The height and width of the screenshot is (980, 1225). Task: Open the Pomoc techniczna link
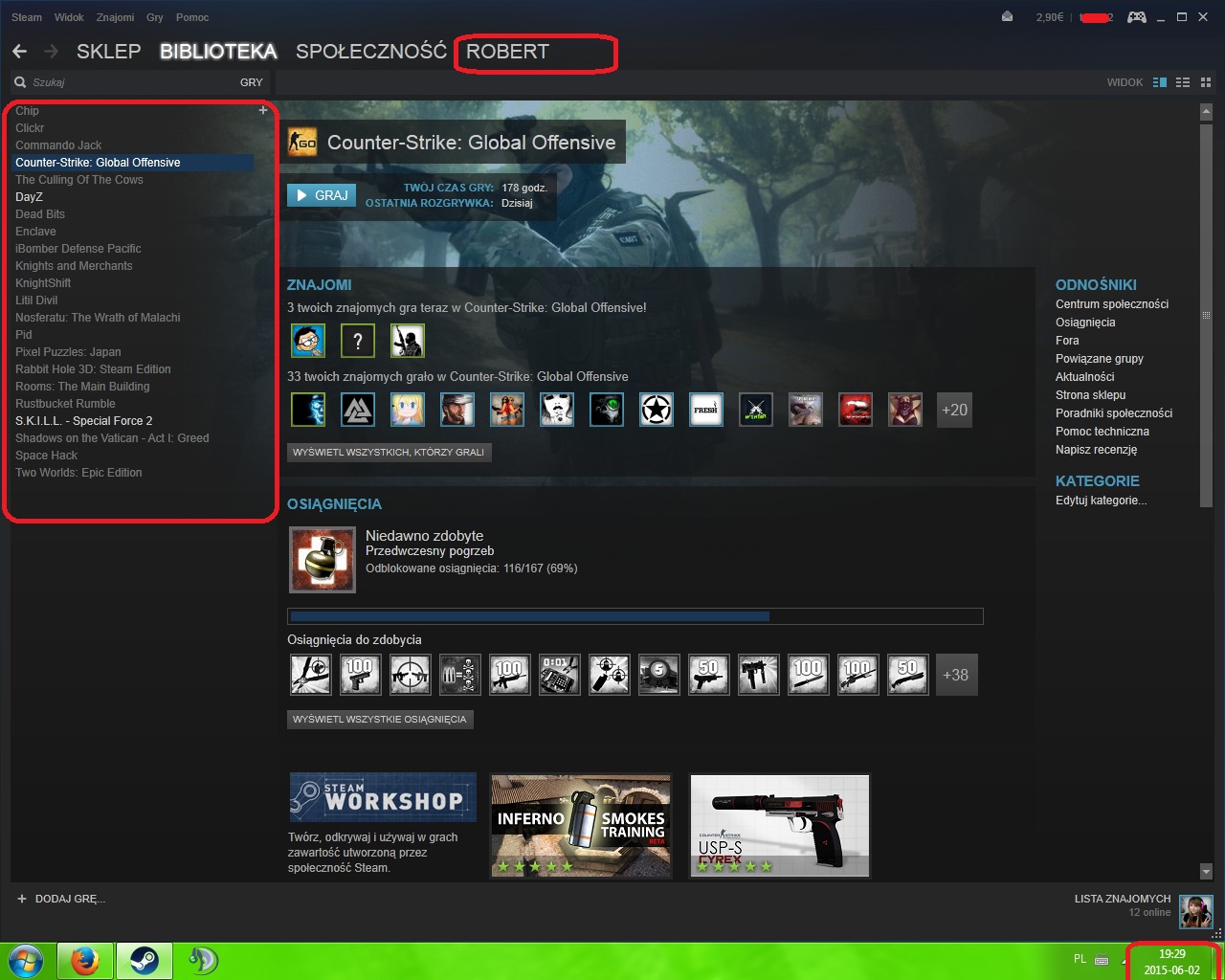(x=1102, y=432)
